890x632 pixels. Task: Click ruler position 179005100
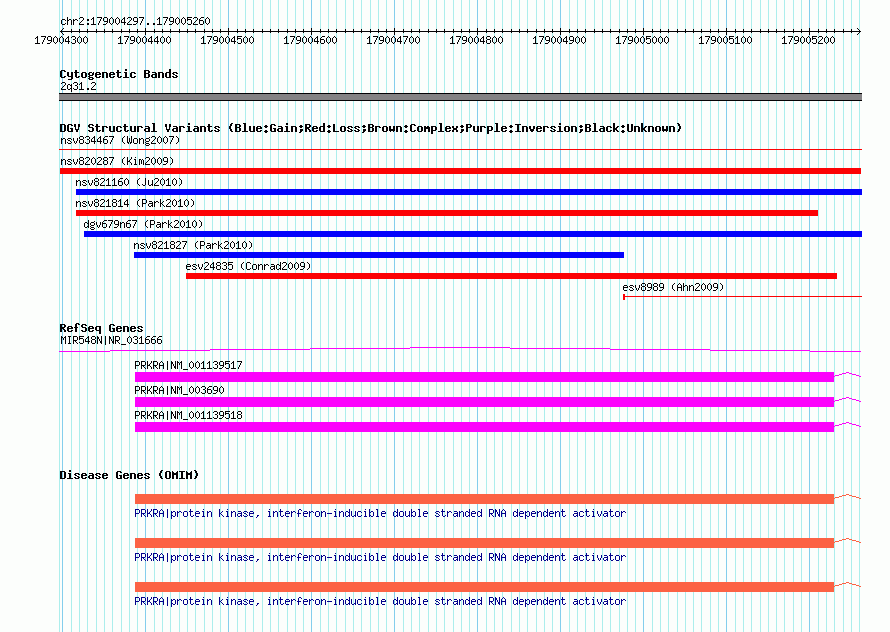coord(725,40)
